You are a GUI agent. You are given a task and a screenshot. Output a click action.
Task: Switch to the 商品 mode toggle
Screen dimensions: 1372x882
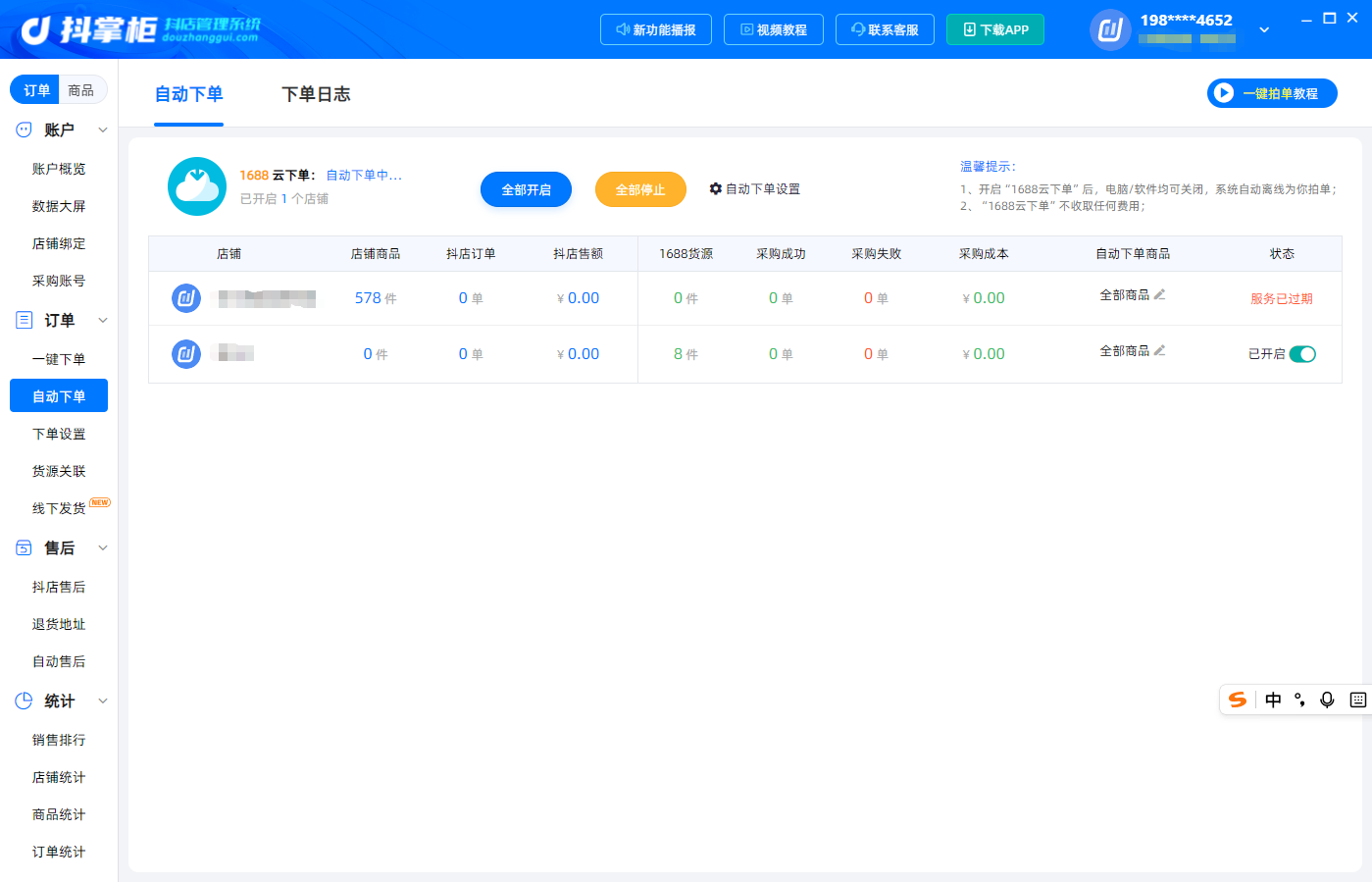click(81, 90)
